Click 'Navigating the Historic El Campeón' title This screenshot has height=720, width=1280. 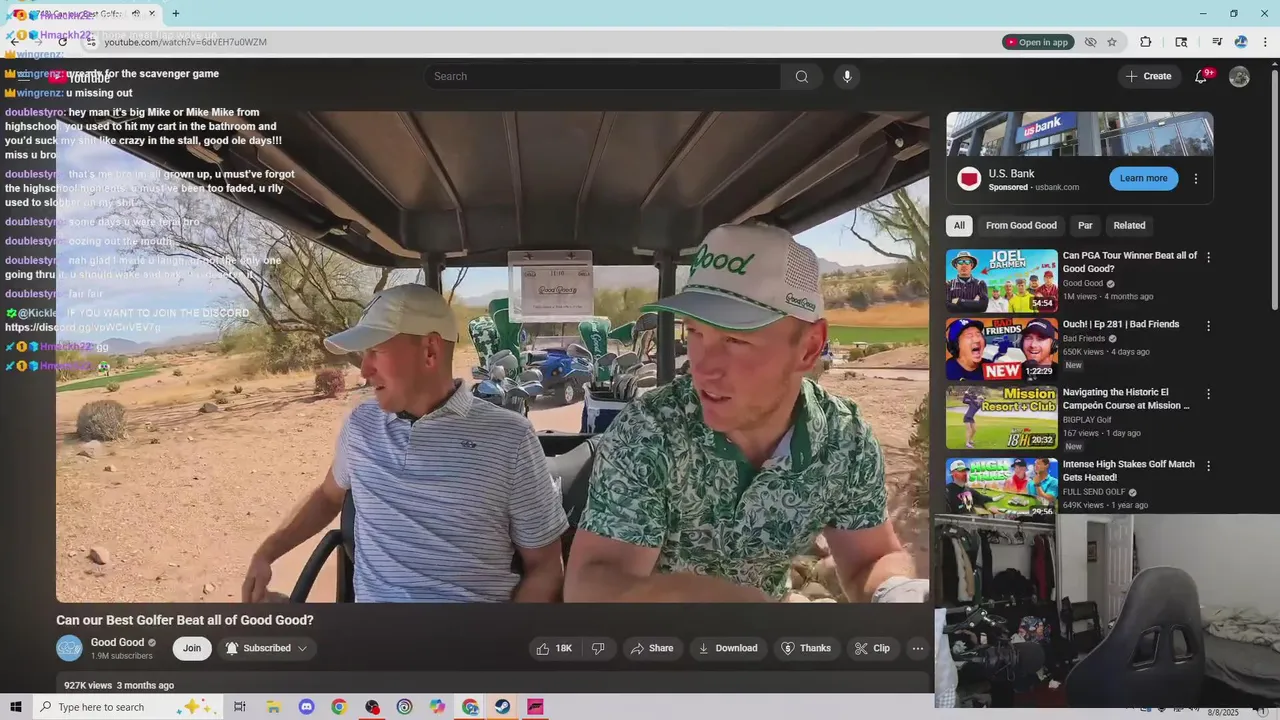coord(1126,399)
